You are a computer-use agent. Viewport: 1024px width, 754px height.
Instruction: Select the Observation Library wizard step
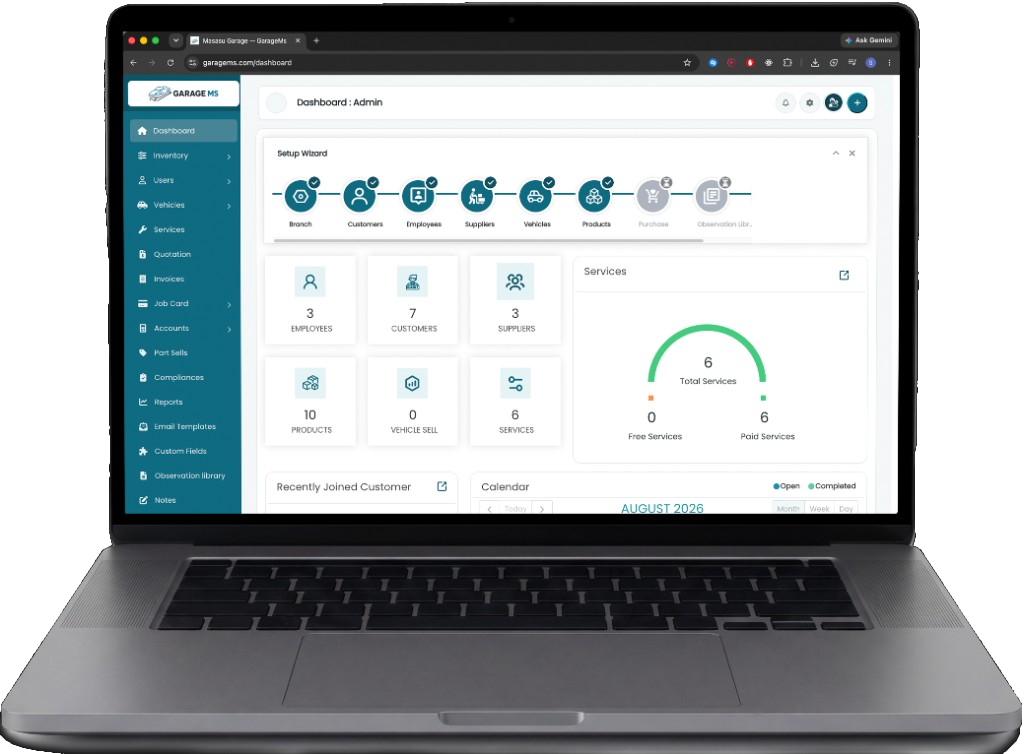click(x=712, y=196)
